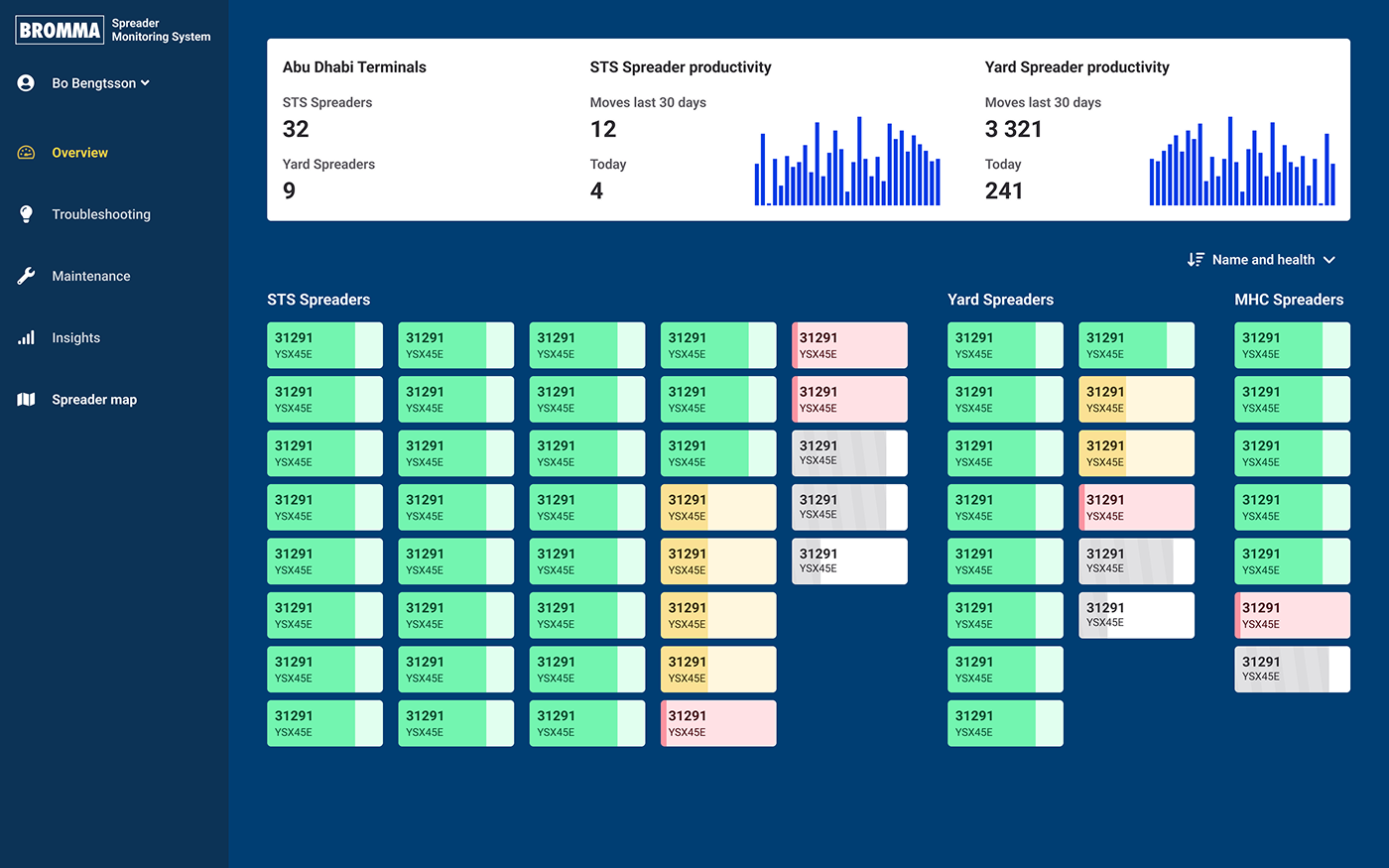
Task: Select the Overview menu label
Action: pos(80,153)
